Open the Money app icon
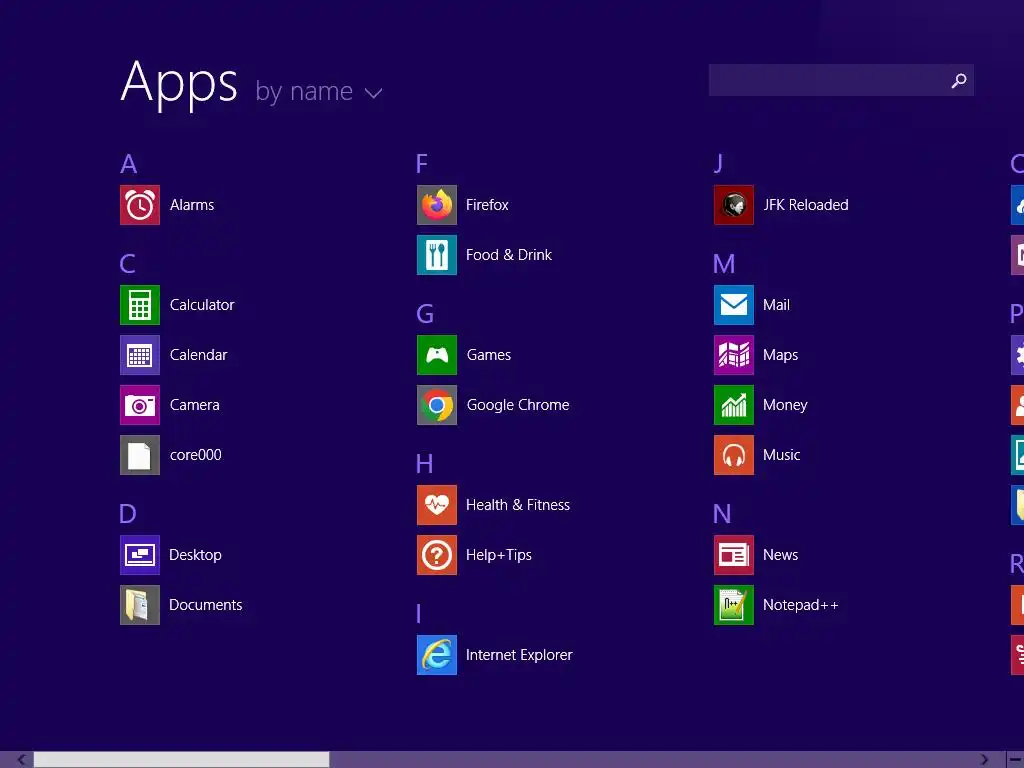 click(x=734, y=405)
